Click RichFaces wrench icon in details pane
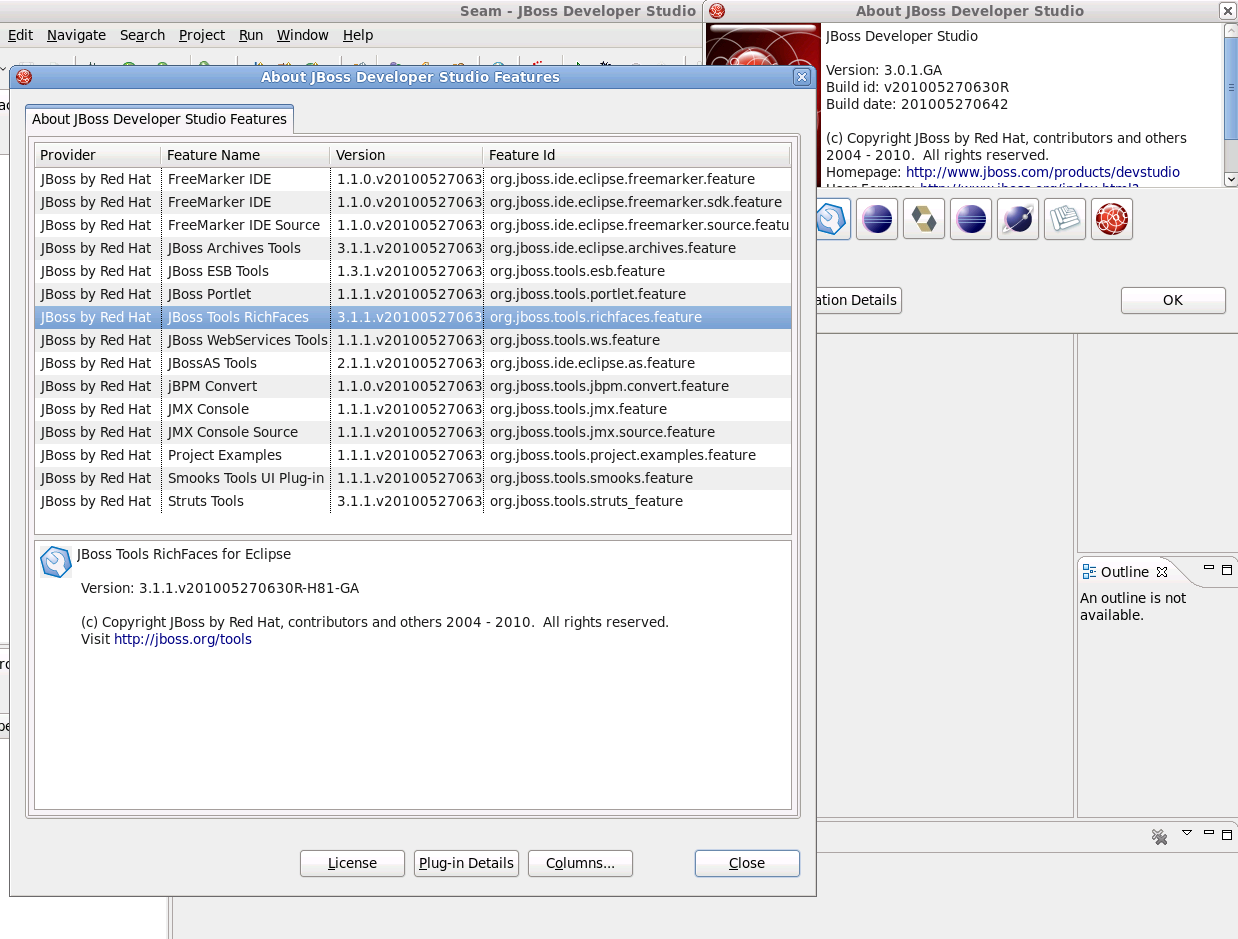1238x939 pixels. coord(56,562)
